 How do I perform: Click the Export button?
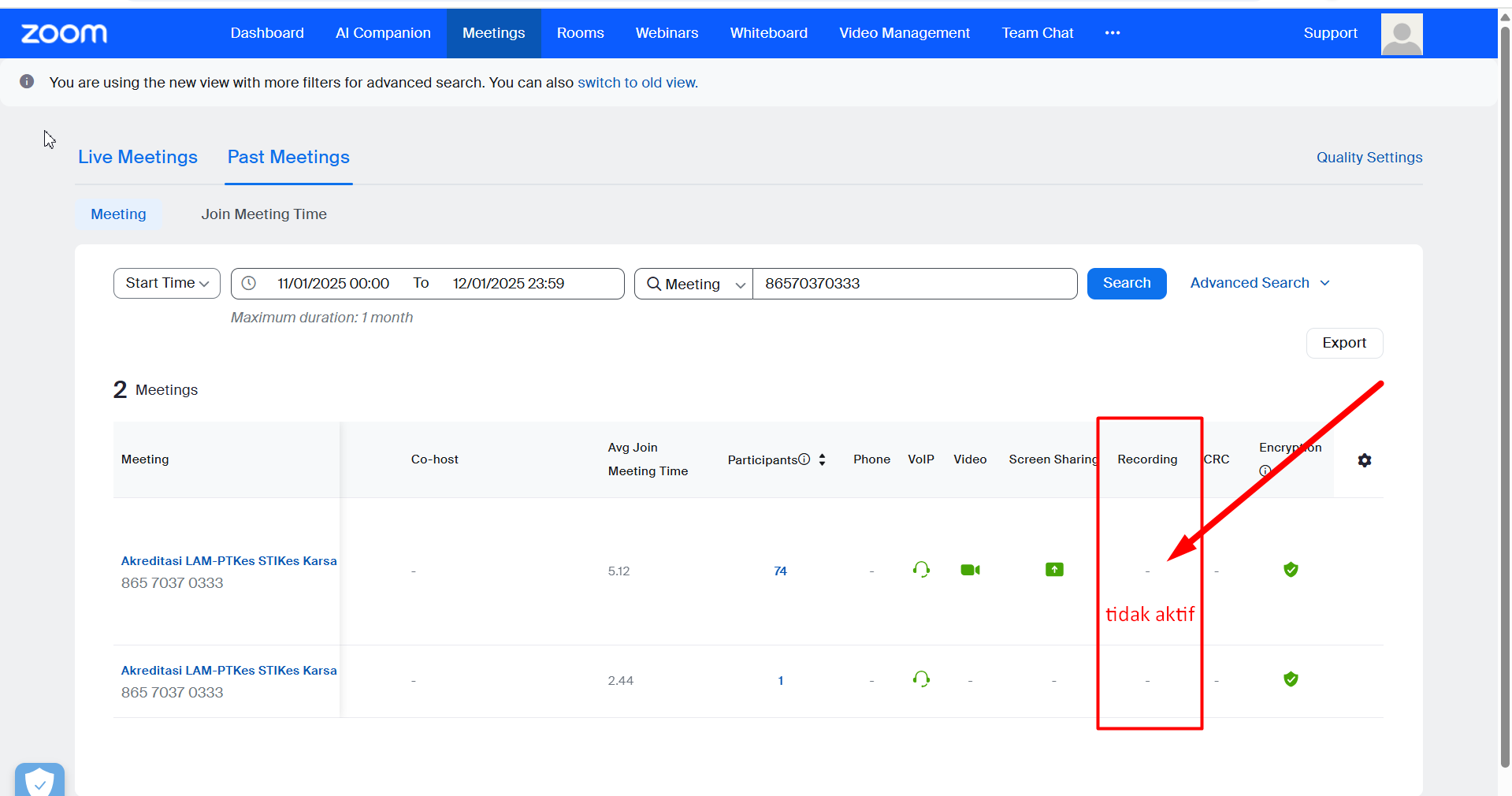[1344, 343]
